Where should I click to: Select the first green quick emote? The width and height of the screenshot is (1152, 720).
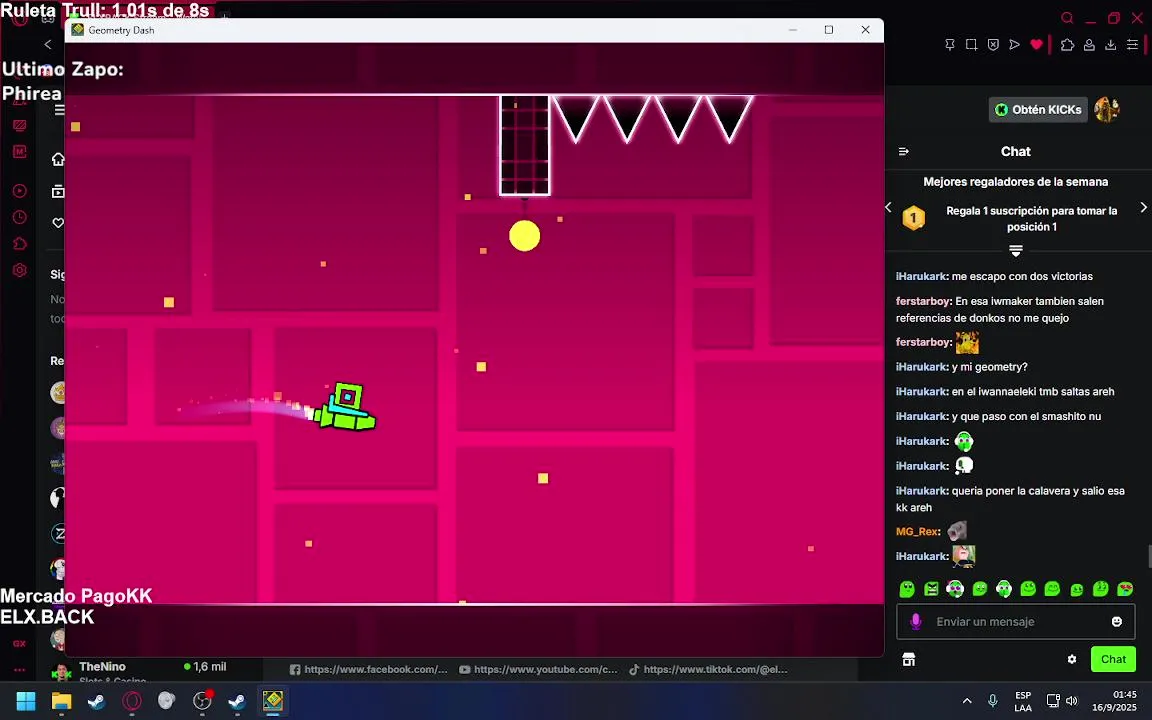click(x=907, y=588)
